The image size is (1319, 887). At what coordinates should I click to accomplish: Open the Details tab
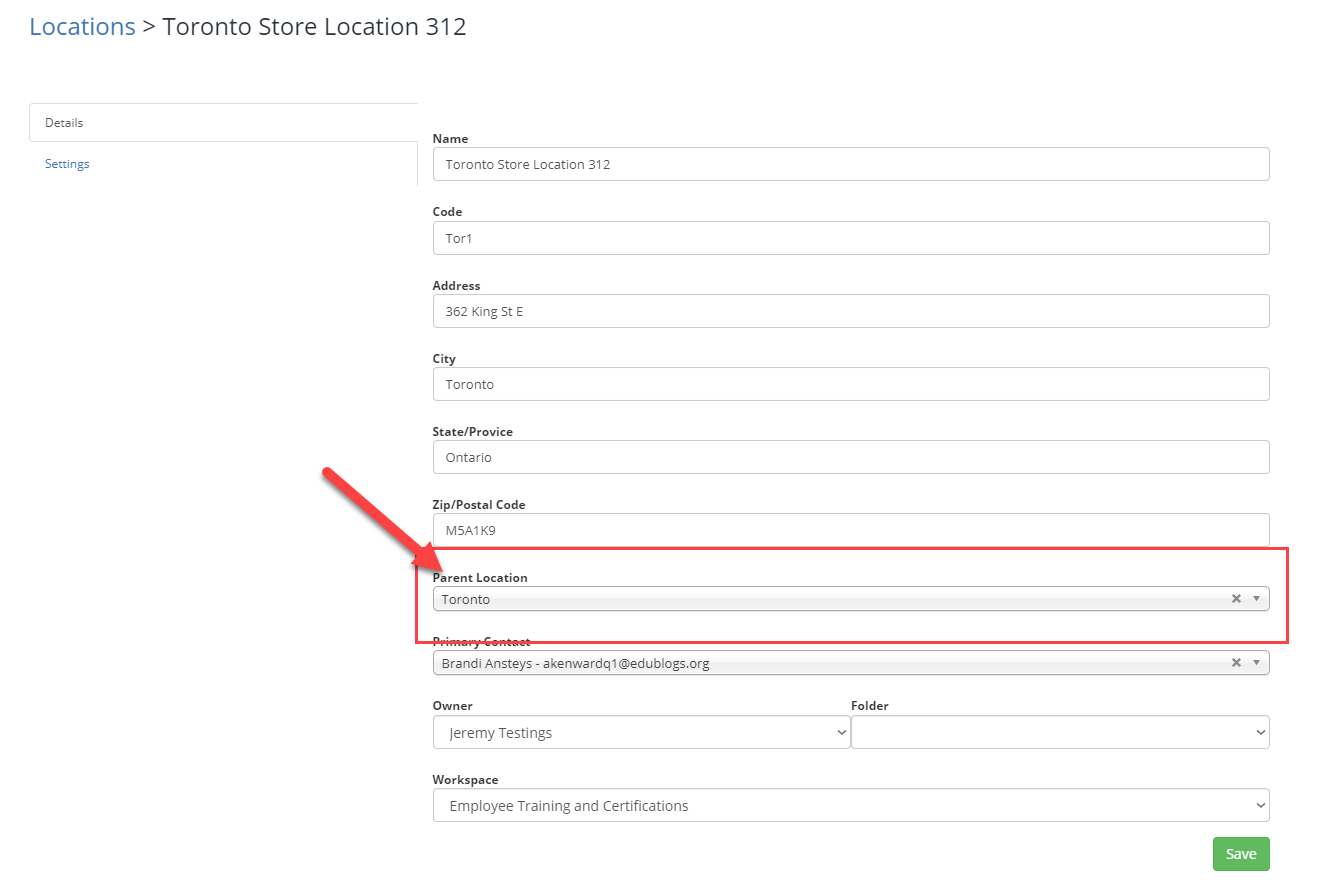223,122
